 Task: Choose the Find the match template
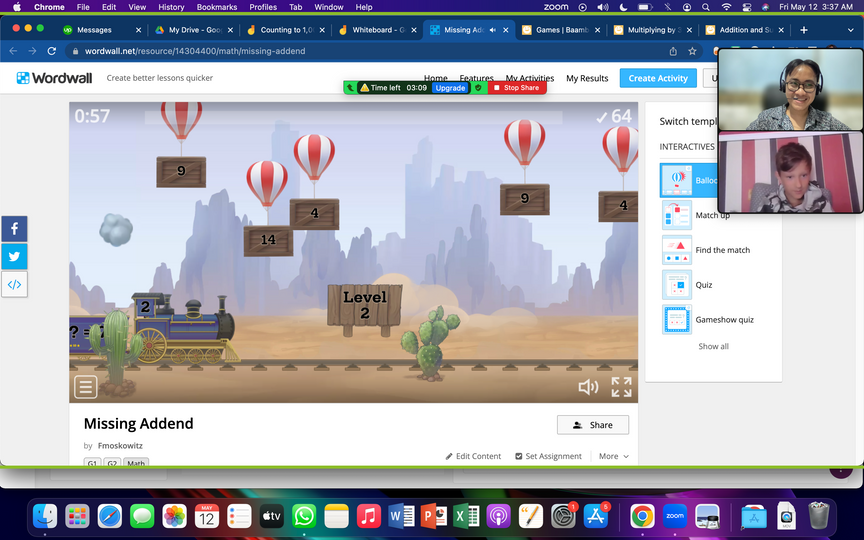(x=722, y=250)
